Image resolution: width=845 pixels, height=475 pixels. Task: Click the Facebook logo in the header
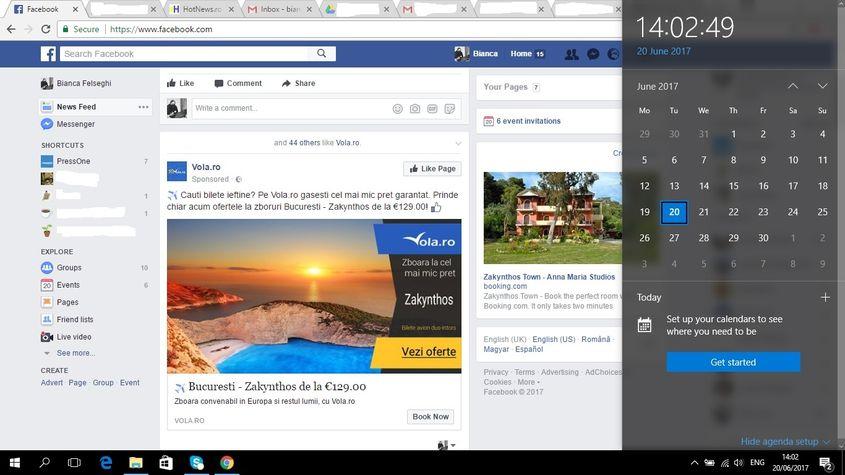47,54
